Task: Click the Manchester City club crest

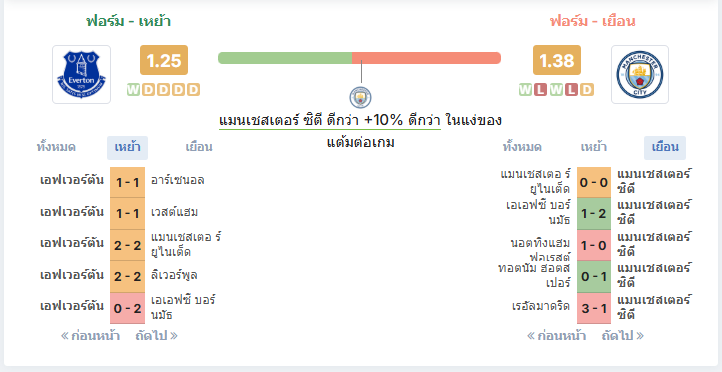Action: pos(640,74)
